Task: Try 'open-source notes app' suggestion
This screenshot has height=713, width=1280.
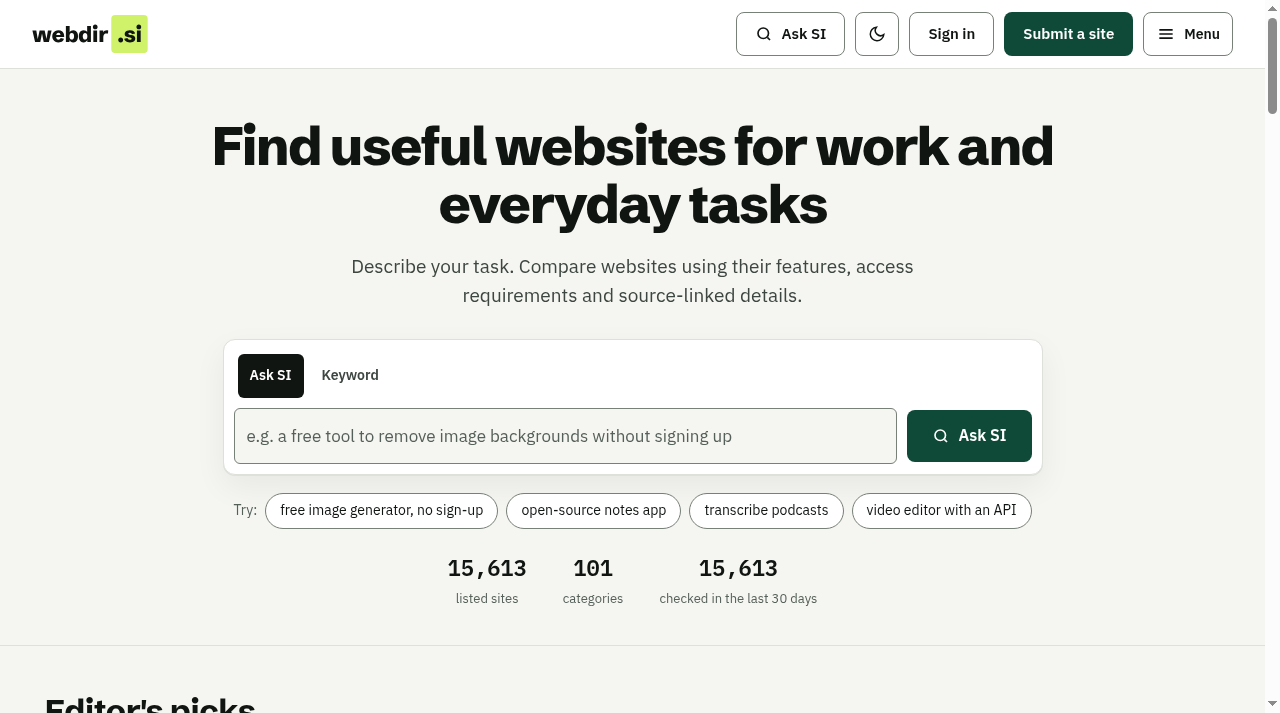Action: click(x=593, y=511)
